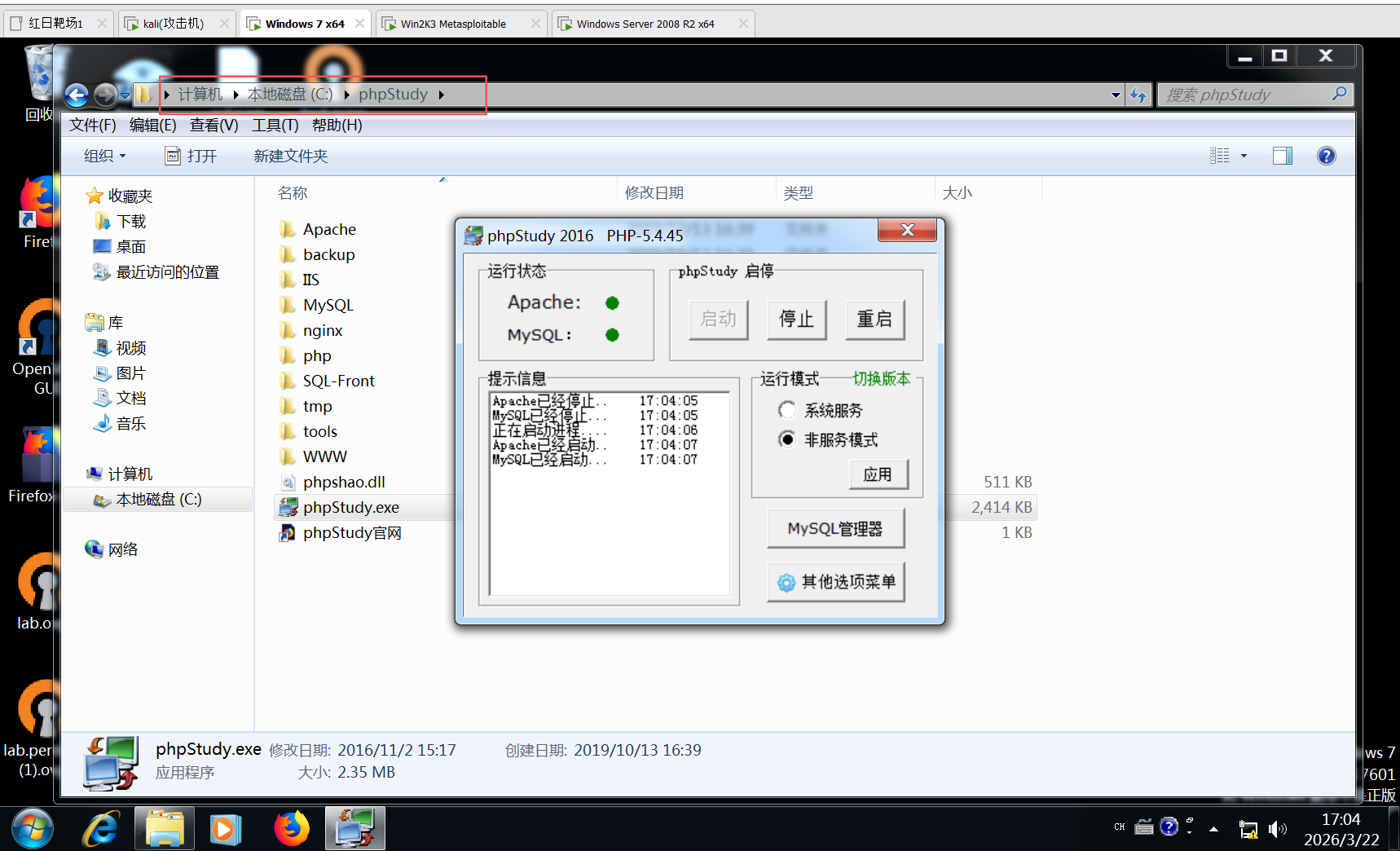The image size is (1400, 851).
Task: Select 本地磁盘 (C:) in navigation pane
Action: tap(158, 499)
